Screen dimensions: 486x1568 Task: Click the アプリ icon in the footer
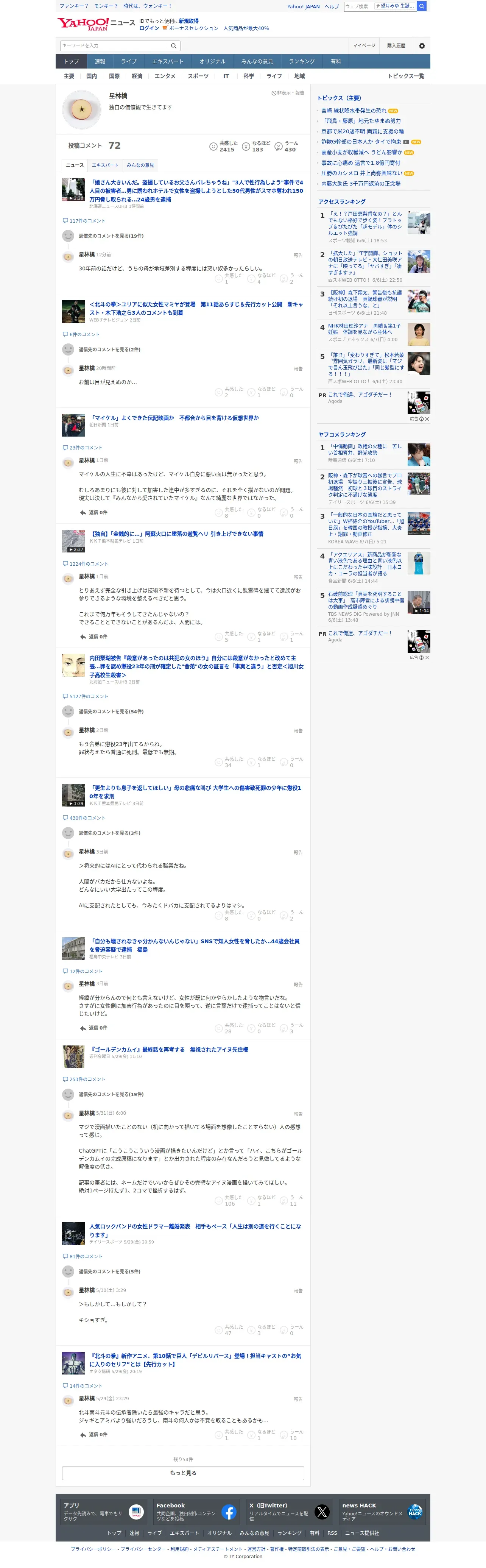(x=136, y=1512)
